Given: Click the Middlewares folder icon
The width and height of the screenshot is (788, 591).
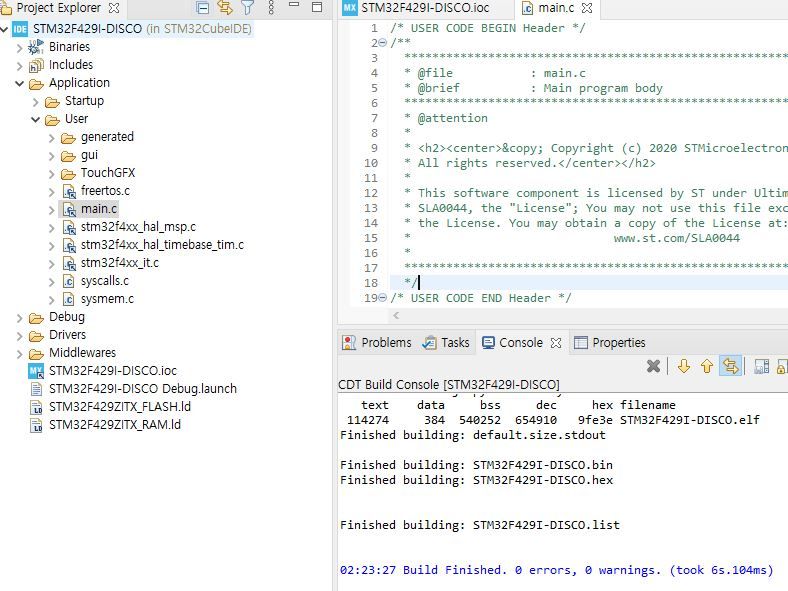Looking at the screenshot, I should pos(36,354).
